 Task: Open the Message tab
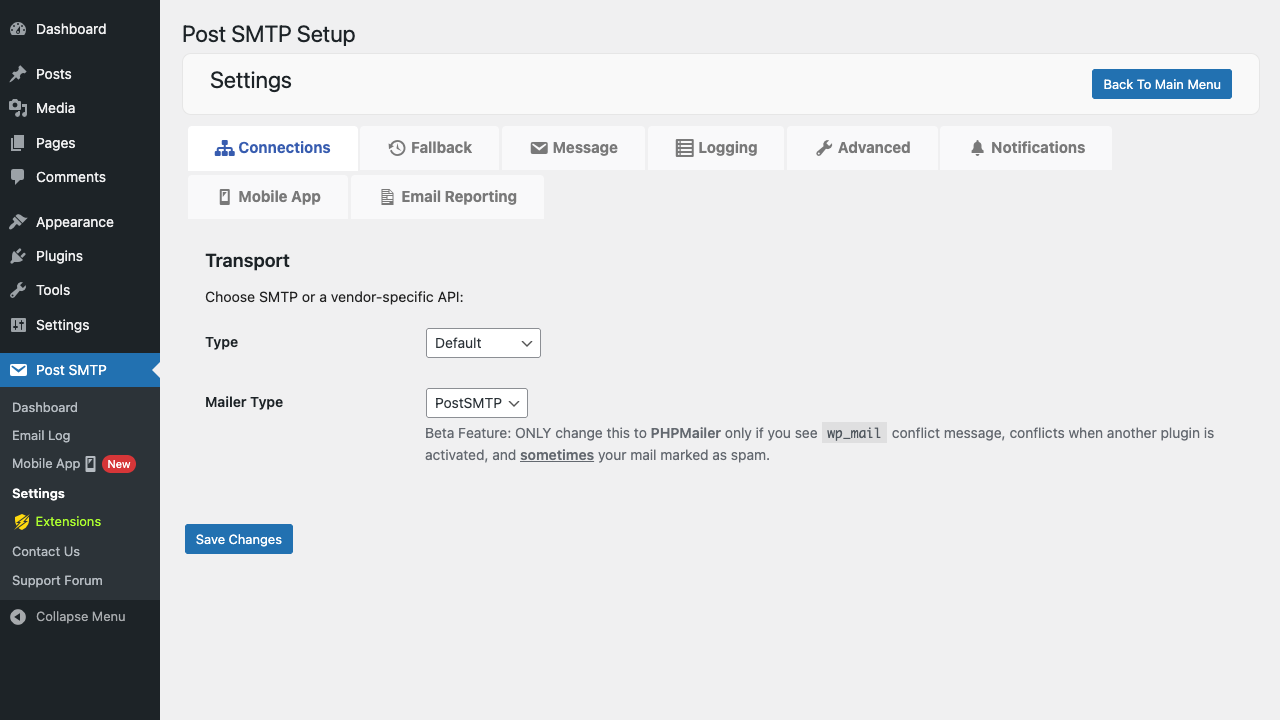click(x=574, y=148)
